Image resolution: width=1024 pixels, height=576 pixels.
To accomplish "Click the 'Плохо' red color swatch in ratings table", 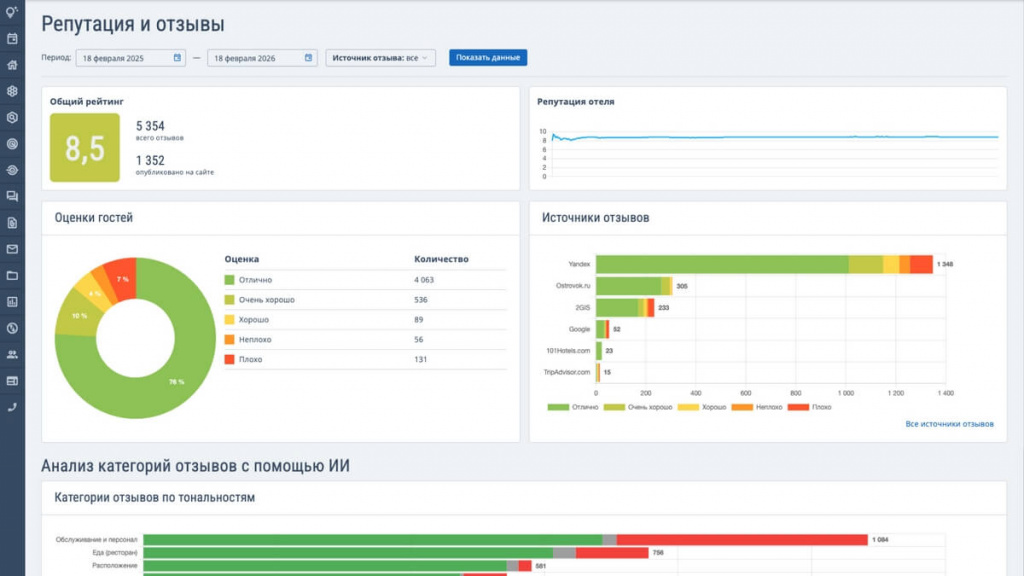I will tap(229, 359).
